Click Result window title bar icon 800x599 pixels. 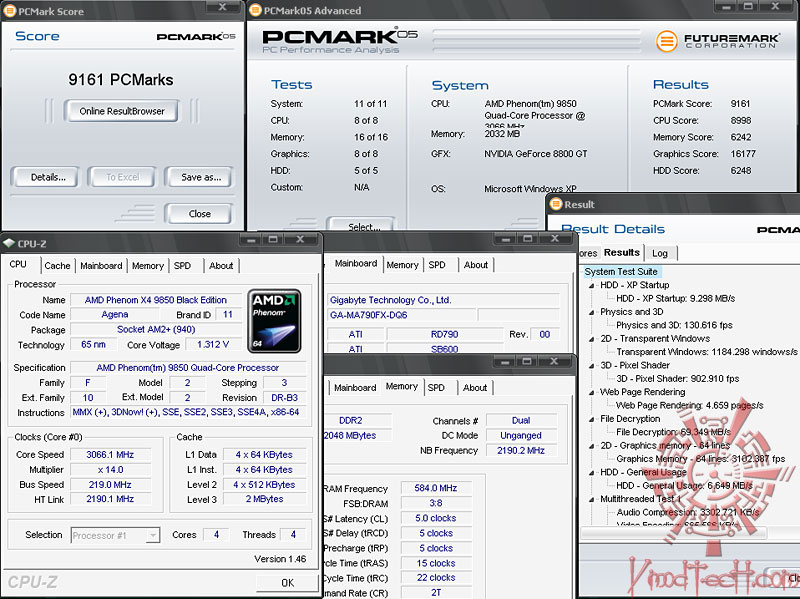(x=556, y=204)
